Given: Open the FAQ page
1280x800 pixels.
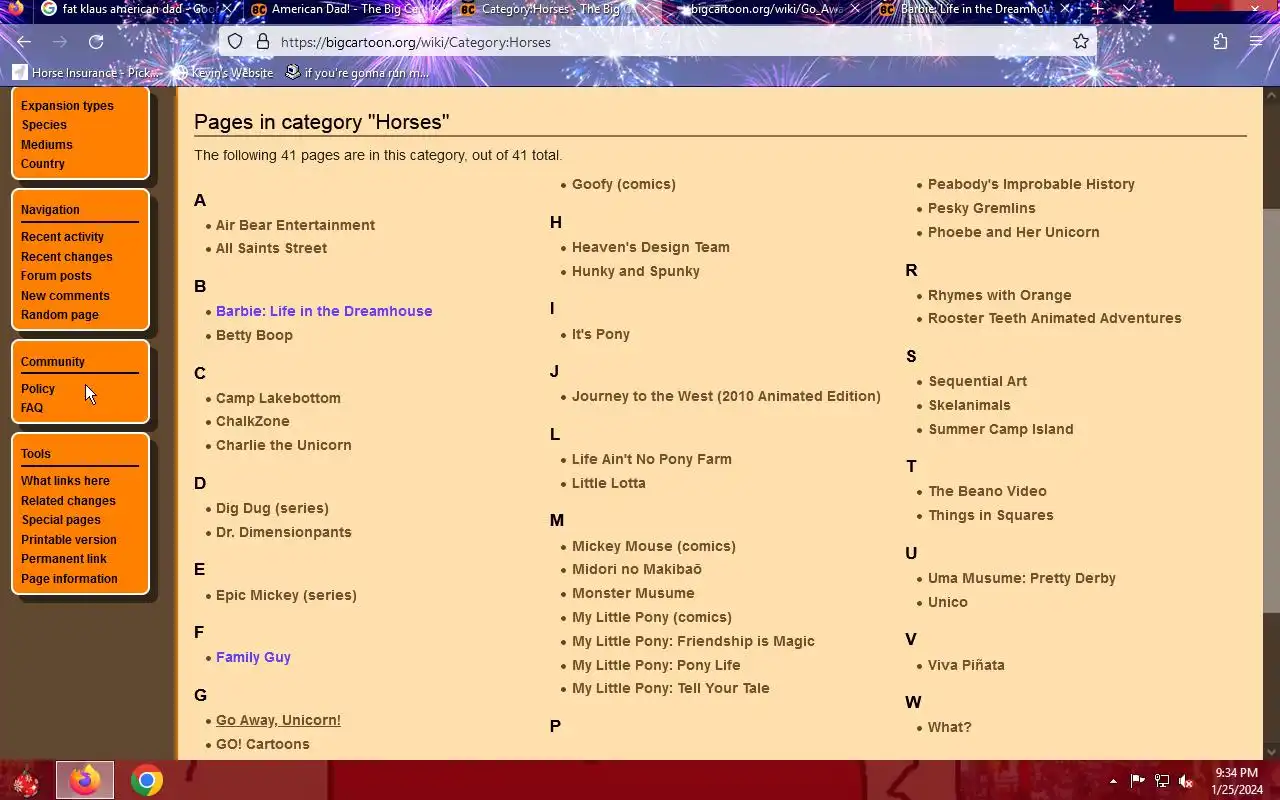Looking at the screenshot, I should [32, 408].
